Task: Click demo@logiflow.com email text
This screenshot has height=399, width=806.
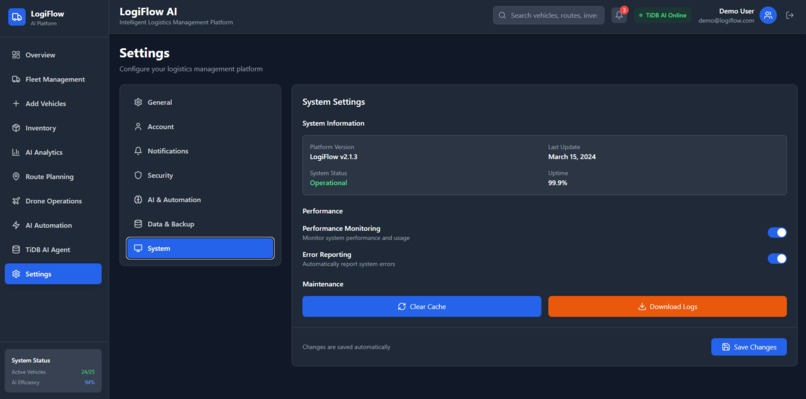Action: point(726,21)
